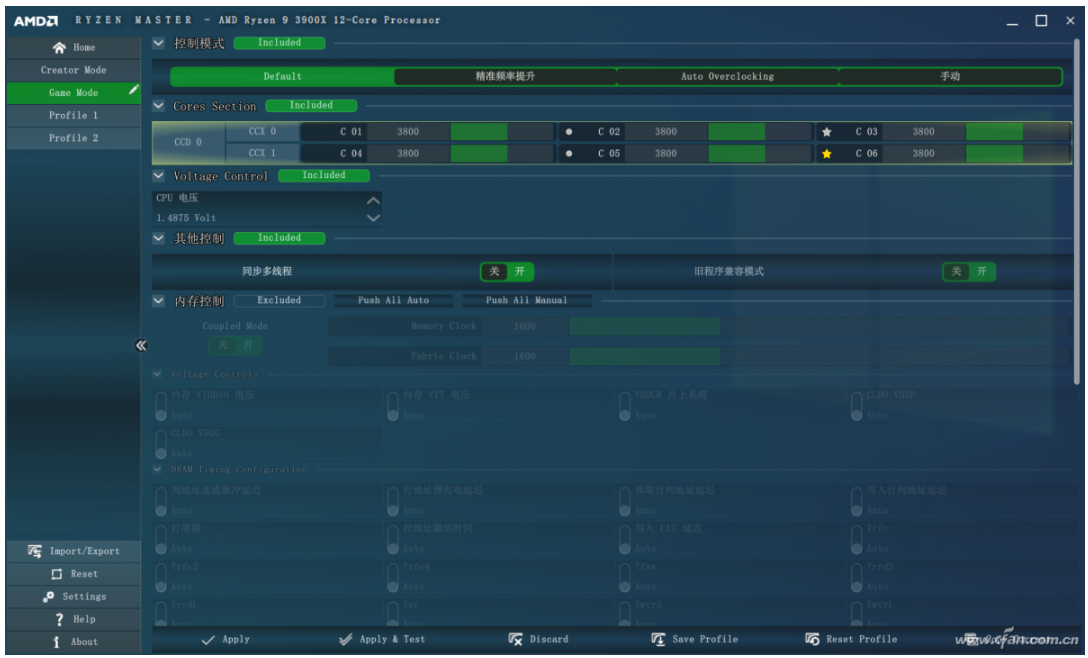Decrease CPU 电压 with down arrow
This screenshot has width=1088, height=658.
pyautogui.click(x=373, y=218)
